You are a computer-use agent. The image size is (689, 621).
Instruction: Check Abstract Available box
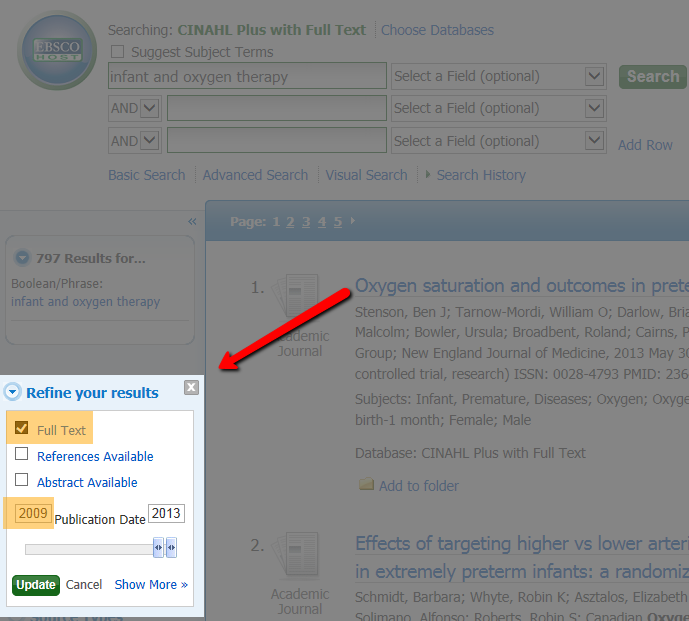pyautogui.click(x=22, y=479)
